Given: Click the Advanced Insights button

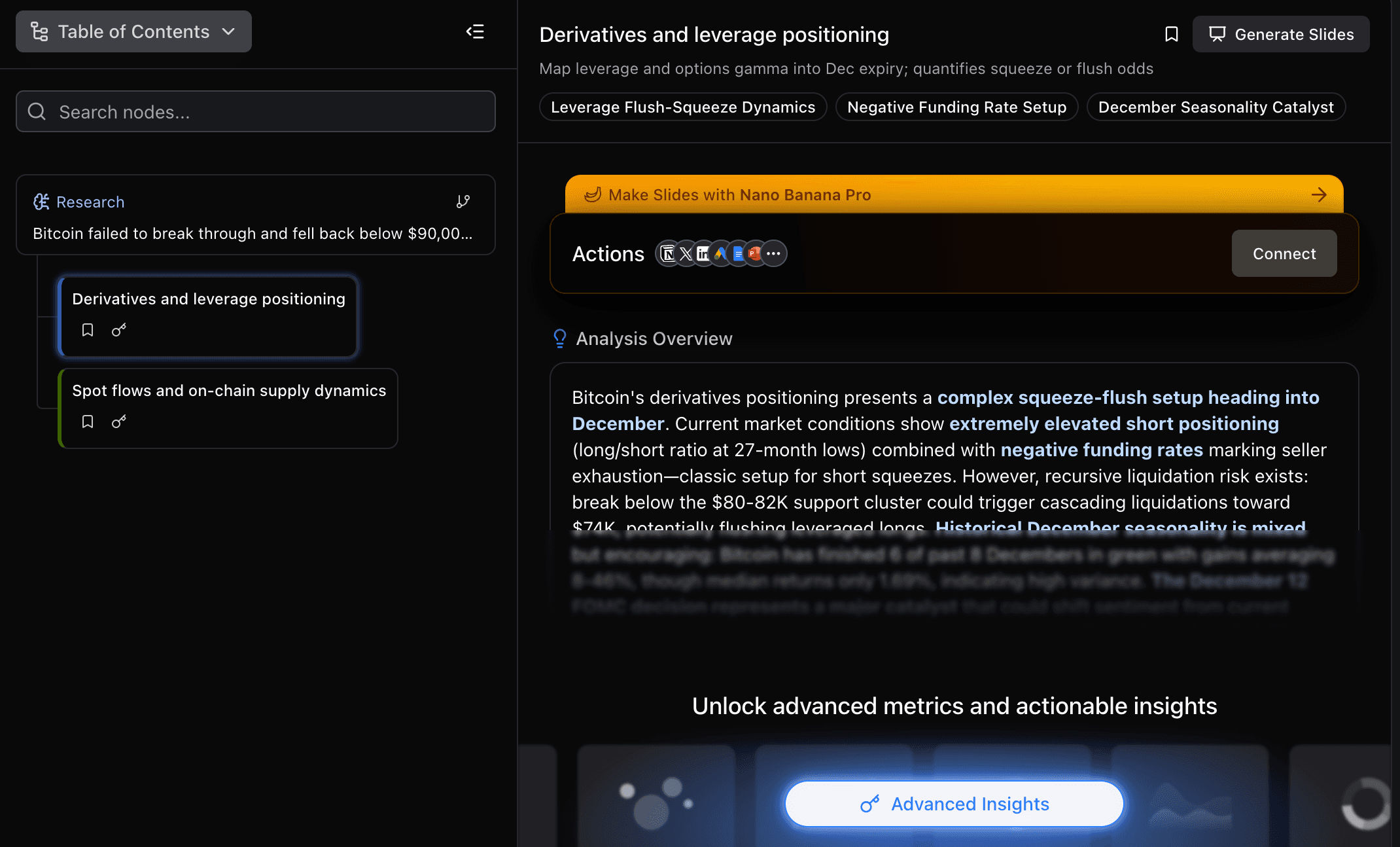Looking at the screenshot, I should click(954, 804).
